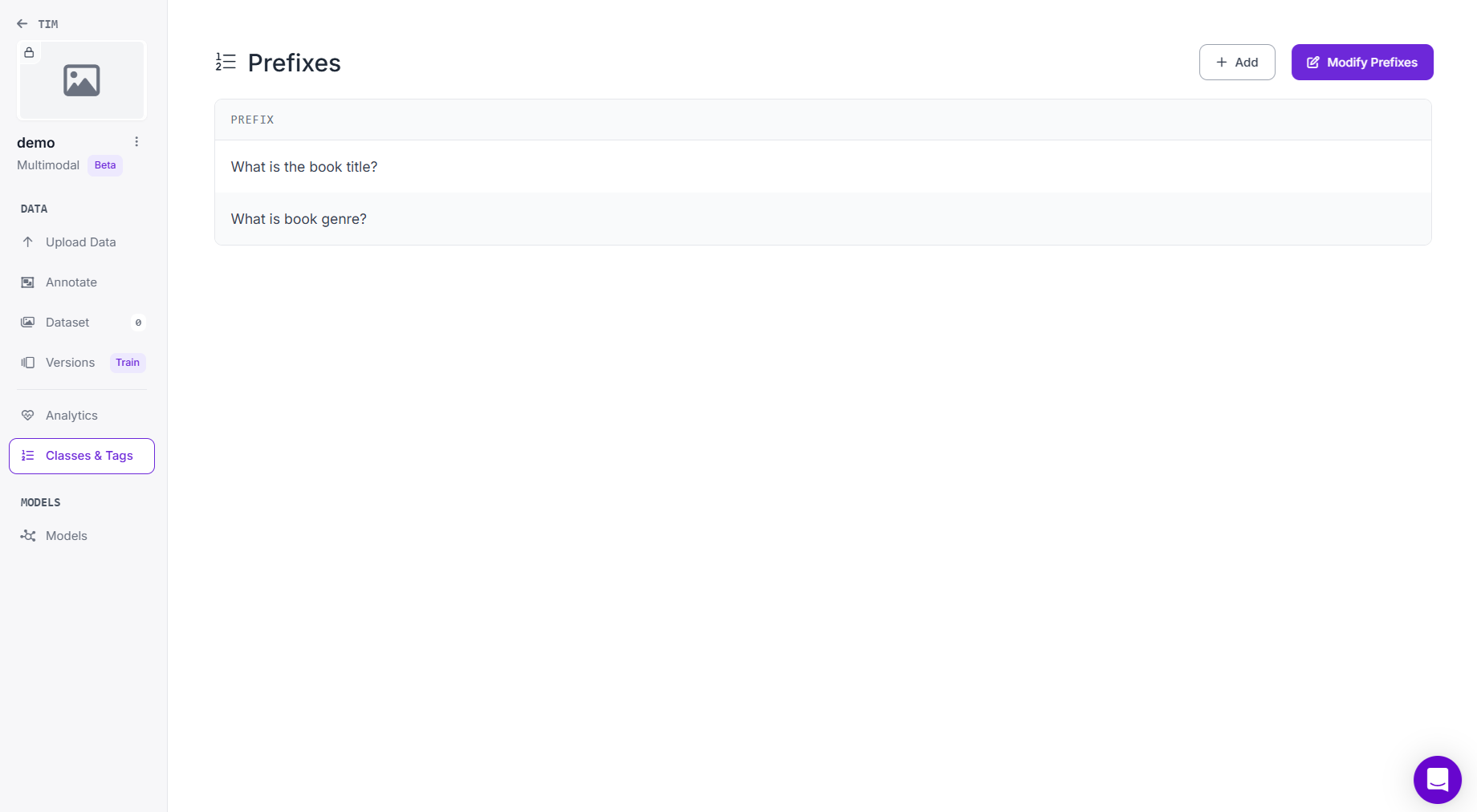Click the demo project name
Image resolution: width=1477 pixels, height=812 pixels.
pos(36,143)
